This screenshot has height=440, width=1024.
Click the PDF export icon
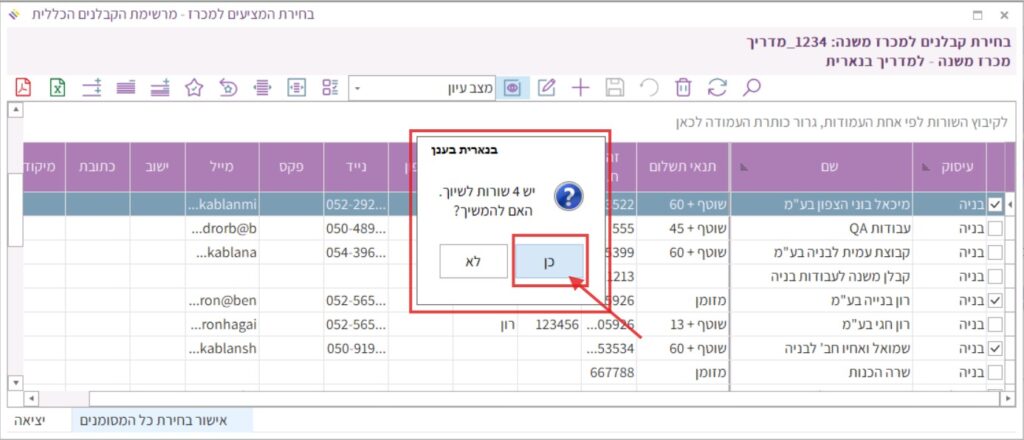(x=23, y=87)
